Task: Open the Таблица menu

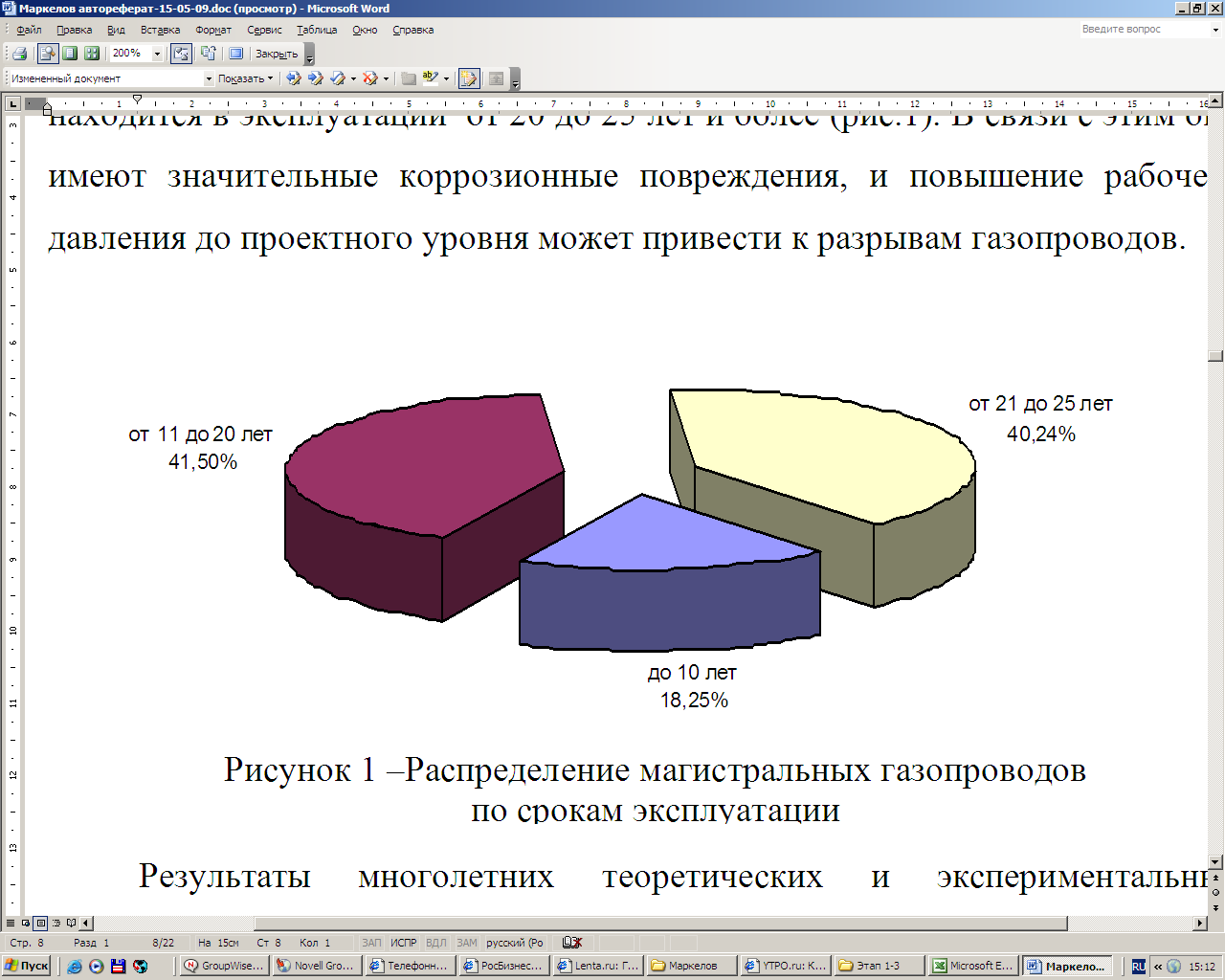Action: 317,30
